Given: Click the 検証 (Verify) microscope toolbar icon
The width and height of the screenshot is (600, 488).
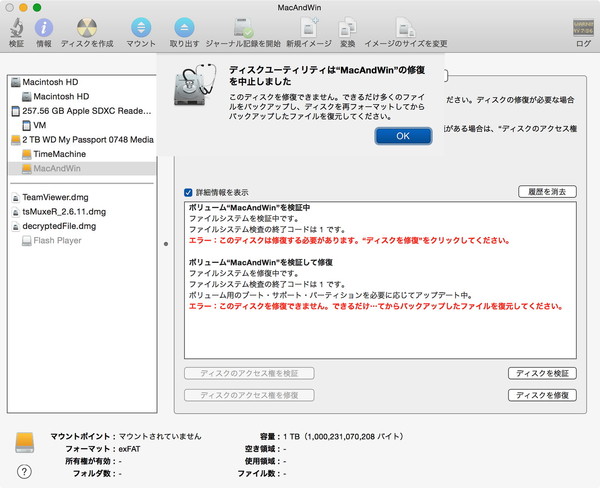Looking at the screenshot, I should (16, 28).
